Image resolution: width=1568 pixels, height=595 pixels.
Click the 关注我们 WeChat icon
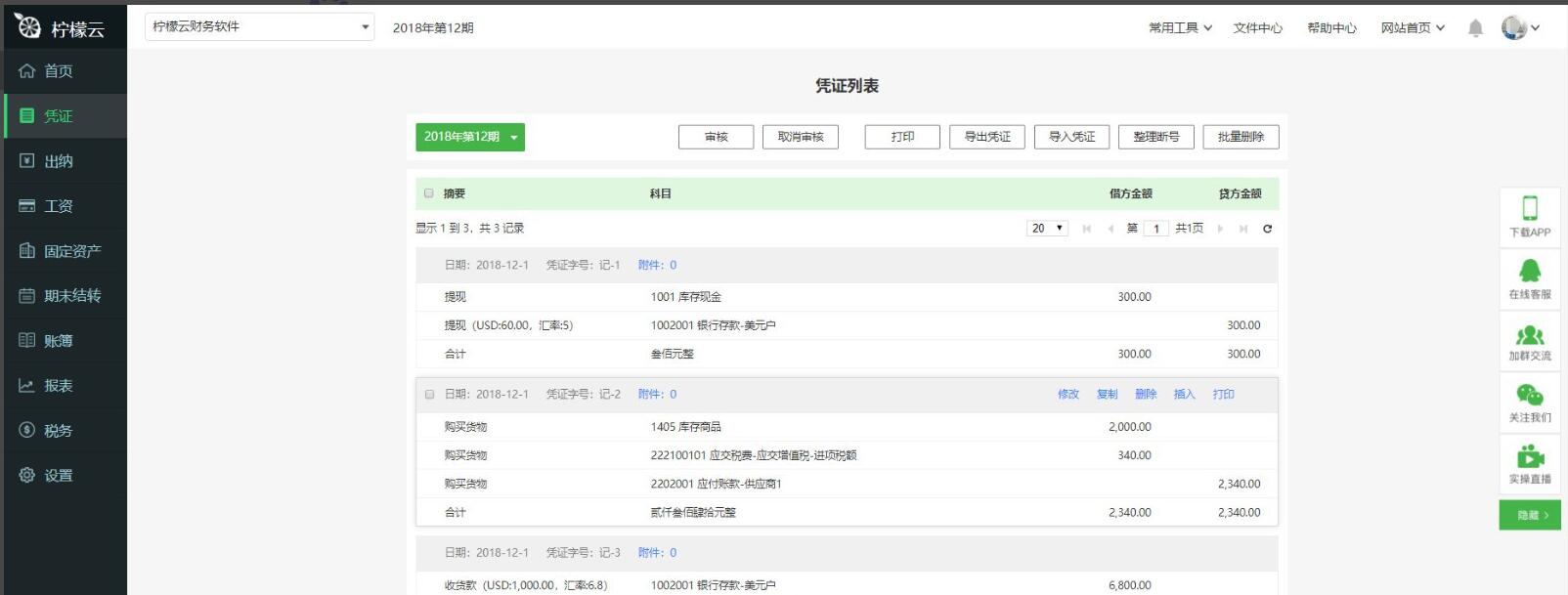tap(1530, 395)
